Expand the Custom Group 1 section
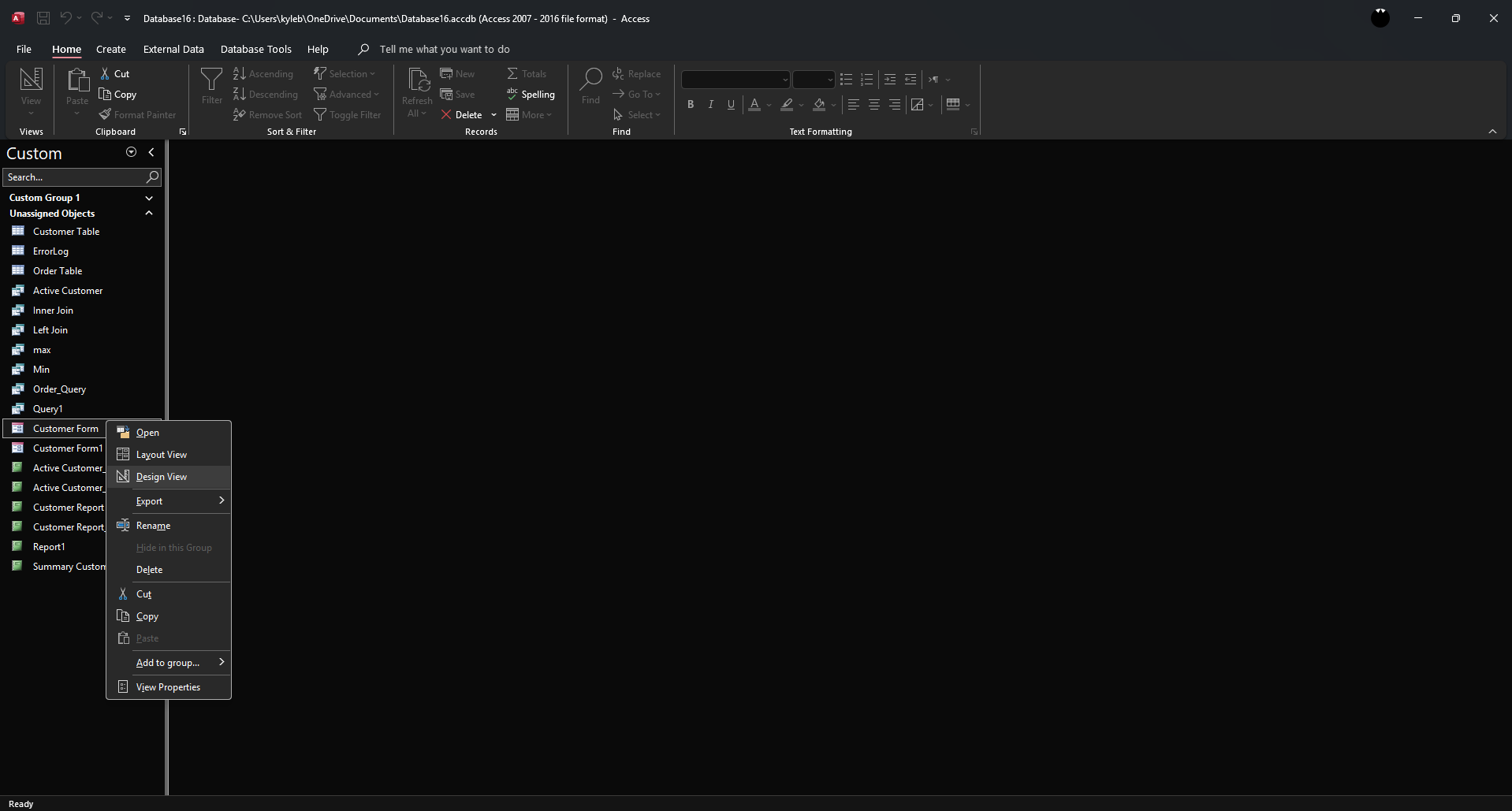Viewport: 1512px width, 811px height. coord(149,198)
